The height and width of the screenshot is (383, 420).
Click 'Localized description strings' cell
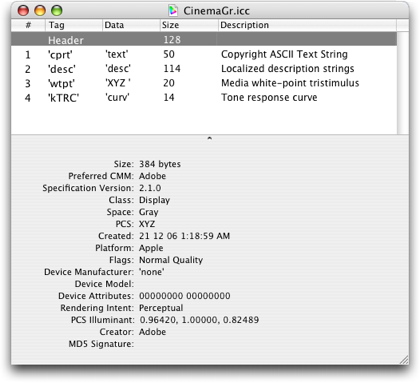[288, 69]
